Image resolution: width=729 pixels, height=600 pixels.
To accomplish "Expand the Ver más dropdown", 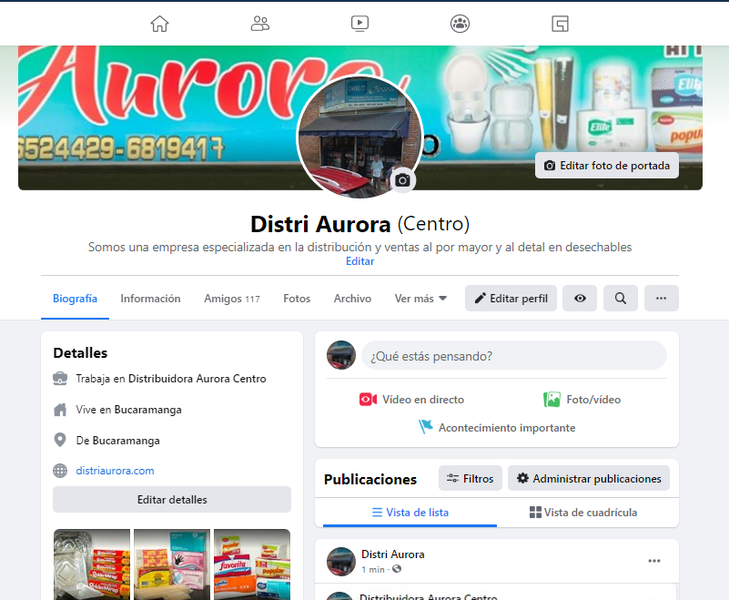I will [421, 298].
